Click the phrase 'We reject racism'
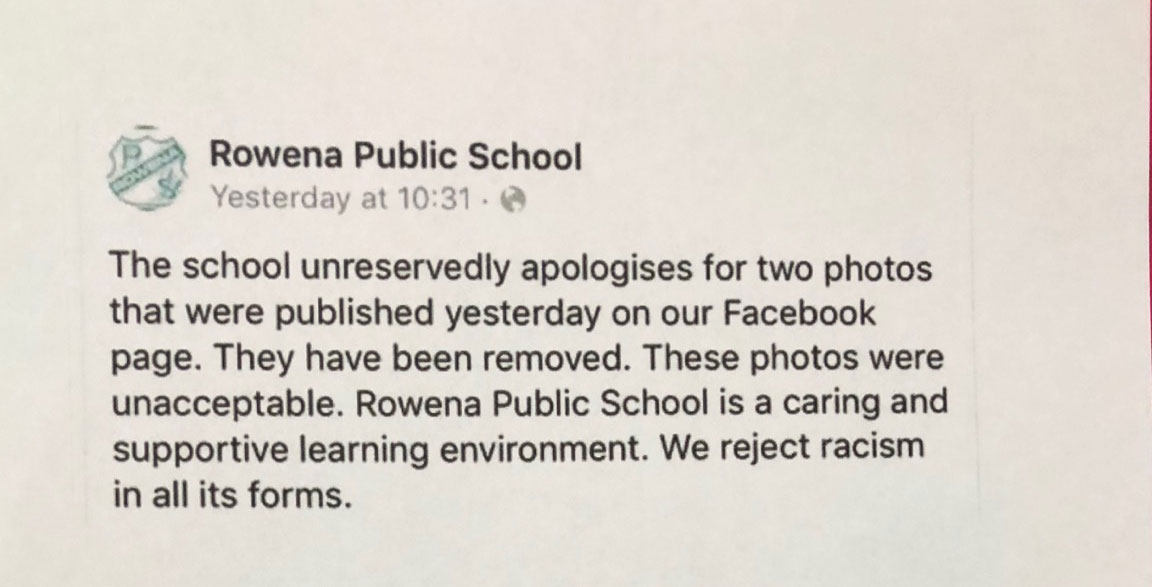The height and width of the screenshot is (587, 1152). (x=792, y=448)
